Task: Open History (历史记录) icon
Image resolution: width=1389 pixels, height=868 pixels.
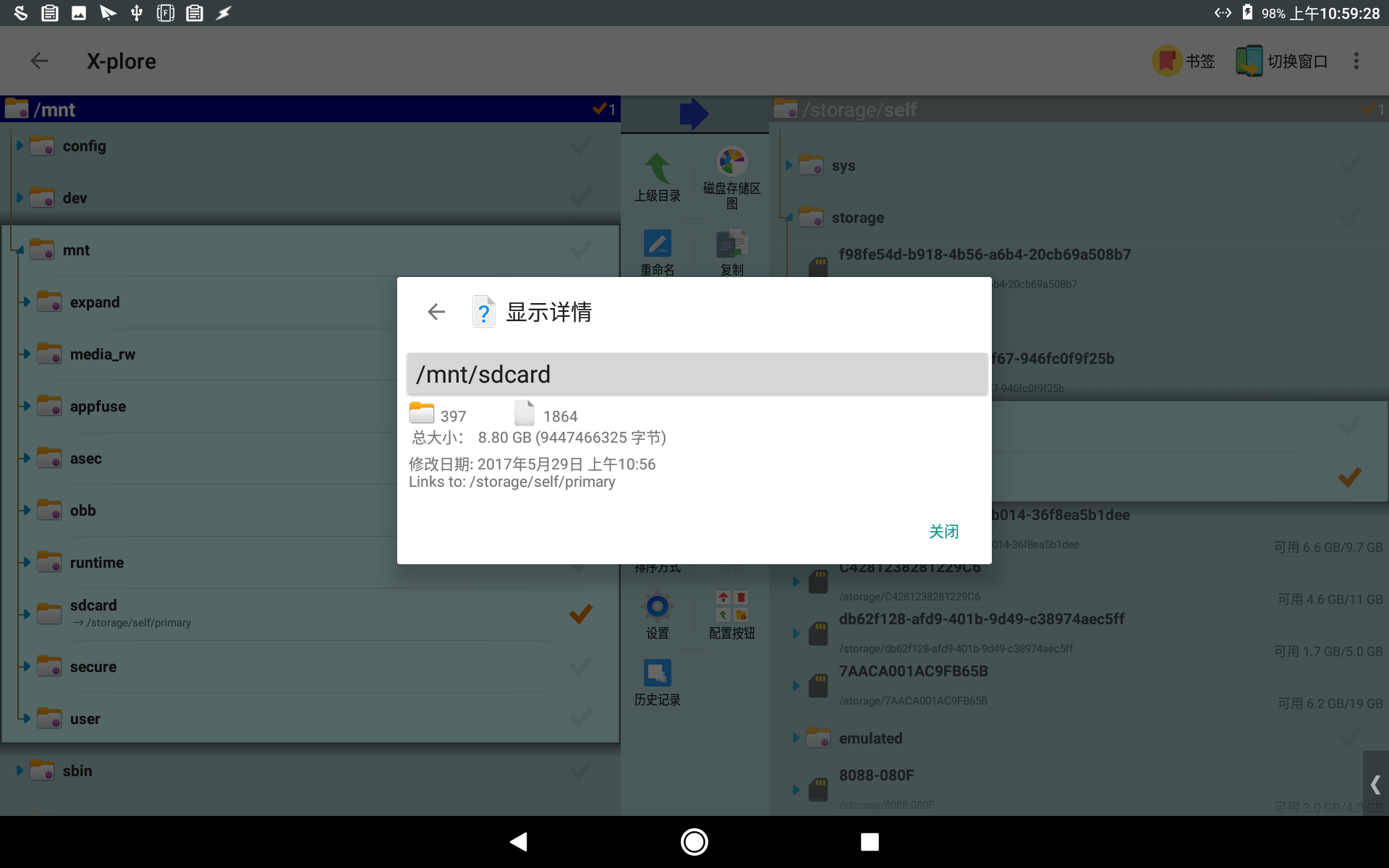Action: pos(657,673)
